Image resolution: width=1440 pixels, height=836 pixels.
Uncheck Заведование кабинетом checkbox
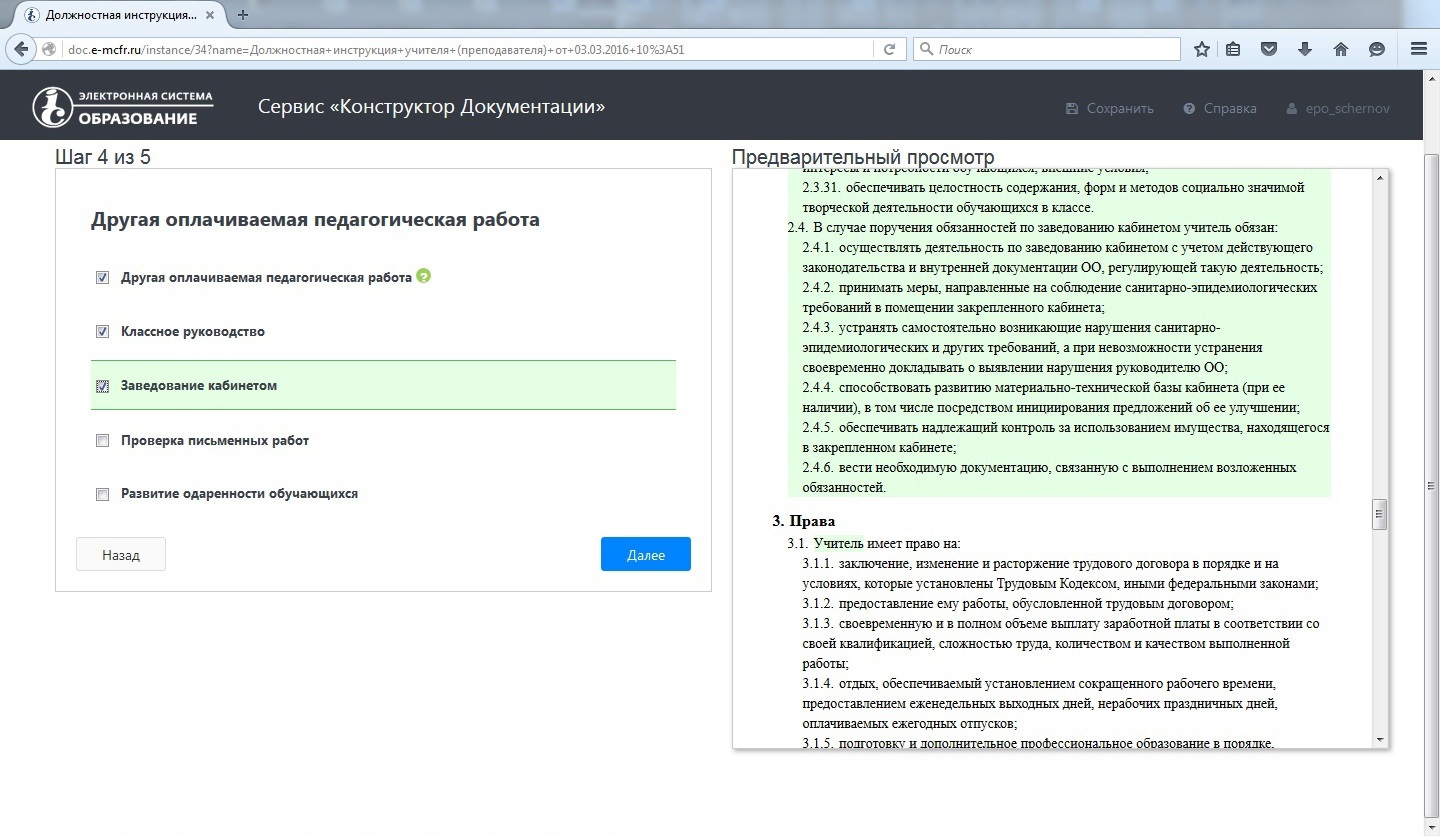coord(102,386)
